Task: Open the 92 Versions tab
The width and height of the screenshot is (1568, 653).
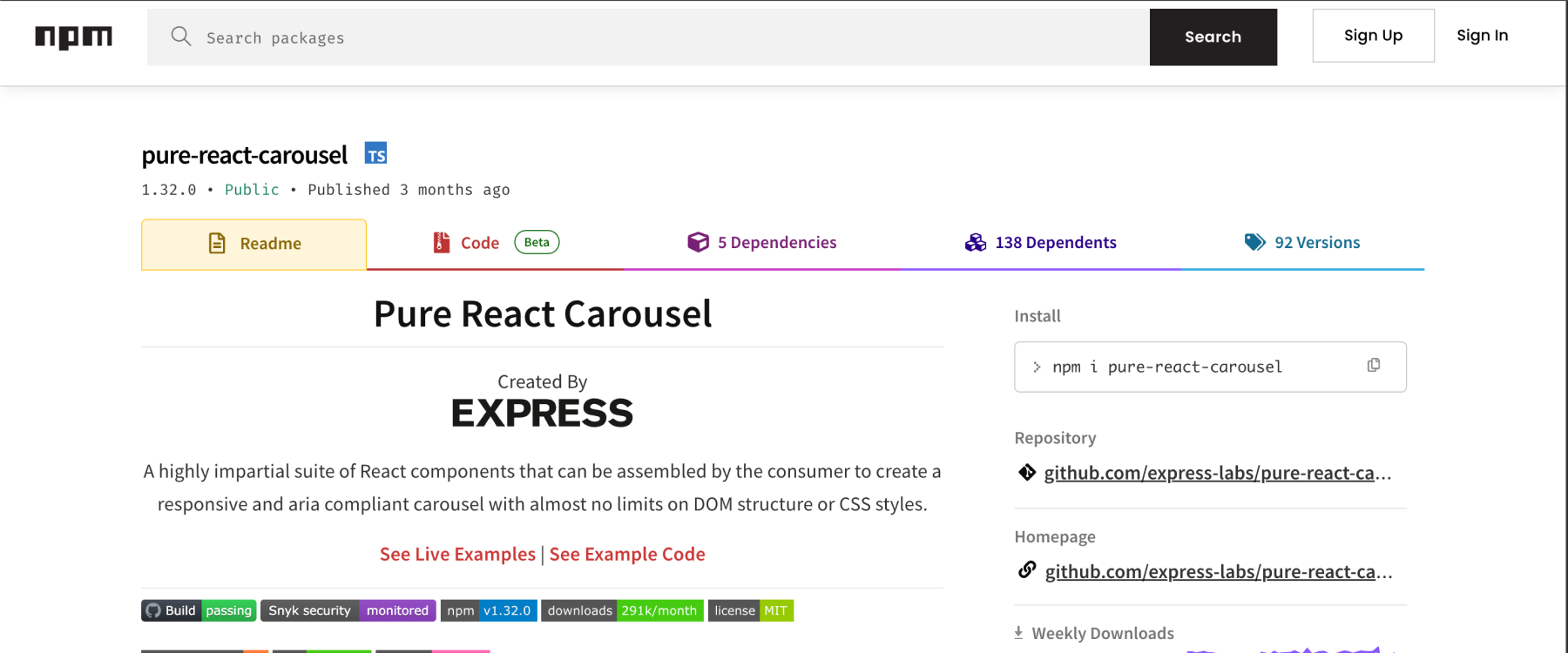Action: point(1302,243)
